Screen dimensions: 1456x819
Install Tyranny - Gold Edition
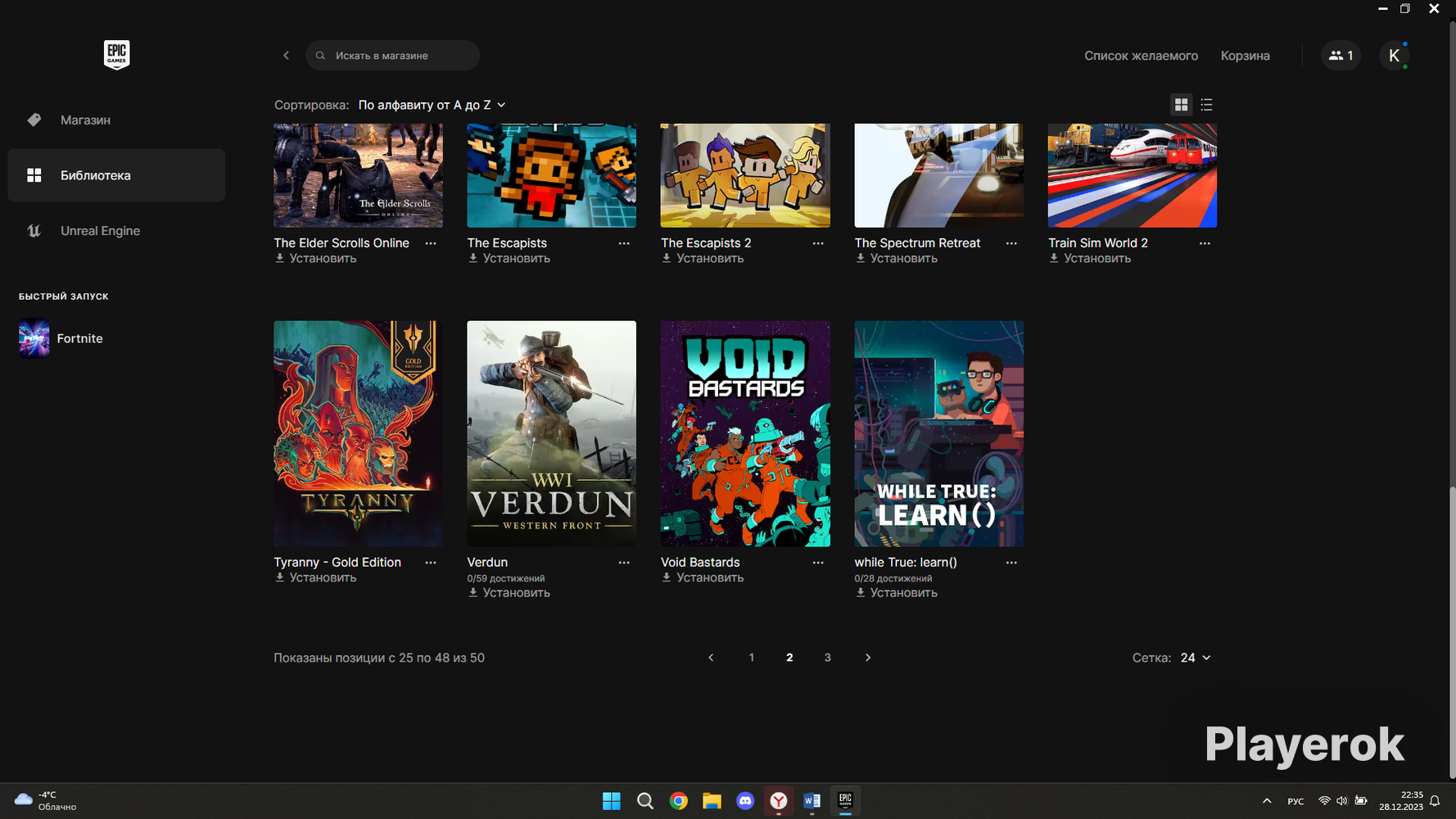(315, 578)
